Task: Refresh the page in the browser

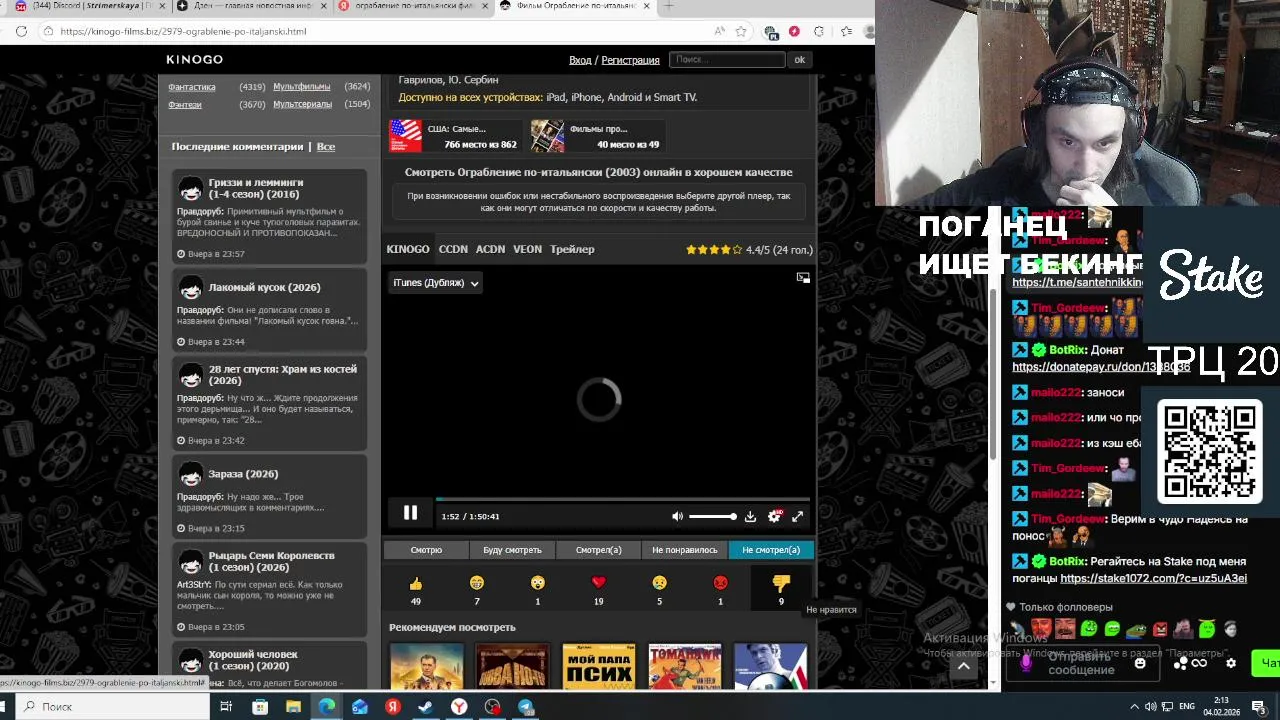Action: coord(21,31)
